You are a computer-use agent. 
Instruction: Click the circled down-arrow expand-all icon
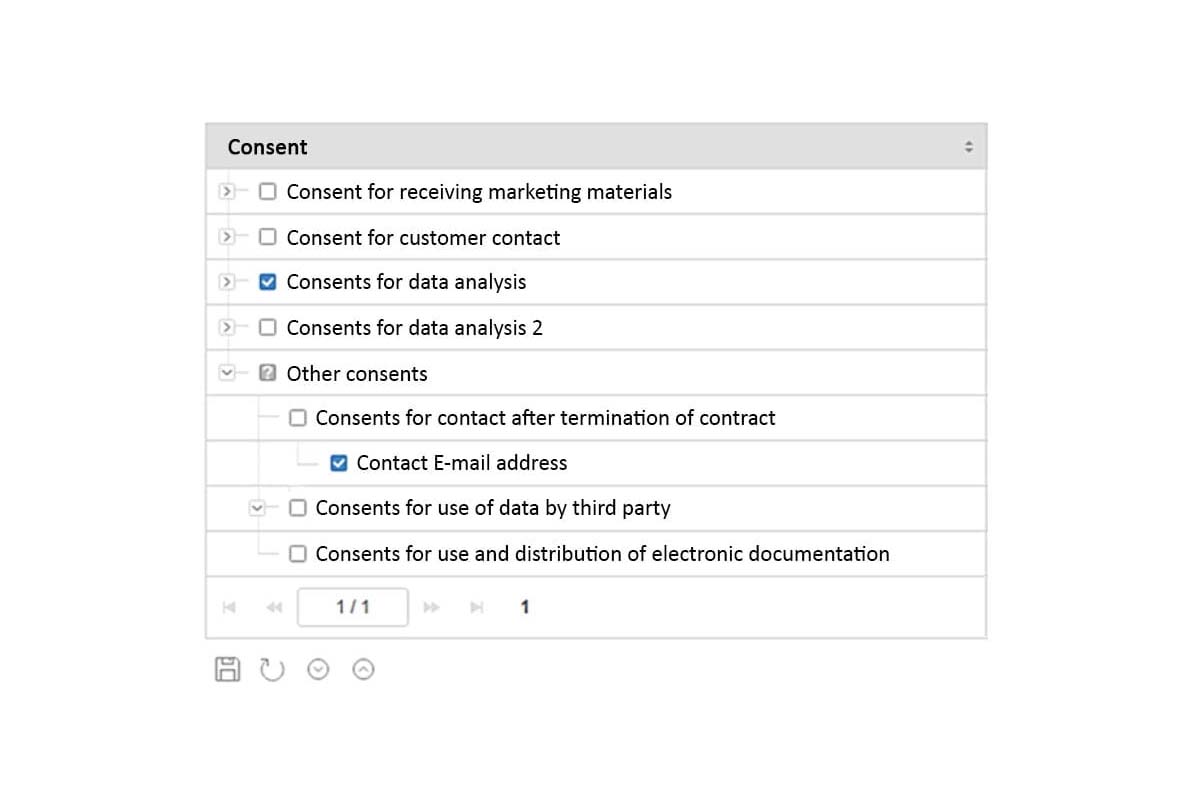[318, 669]
